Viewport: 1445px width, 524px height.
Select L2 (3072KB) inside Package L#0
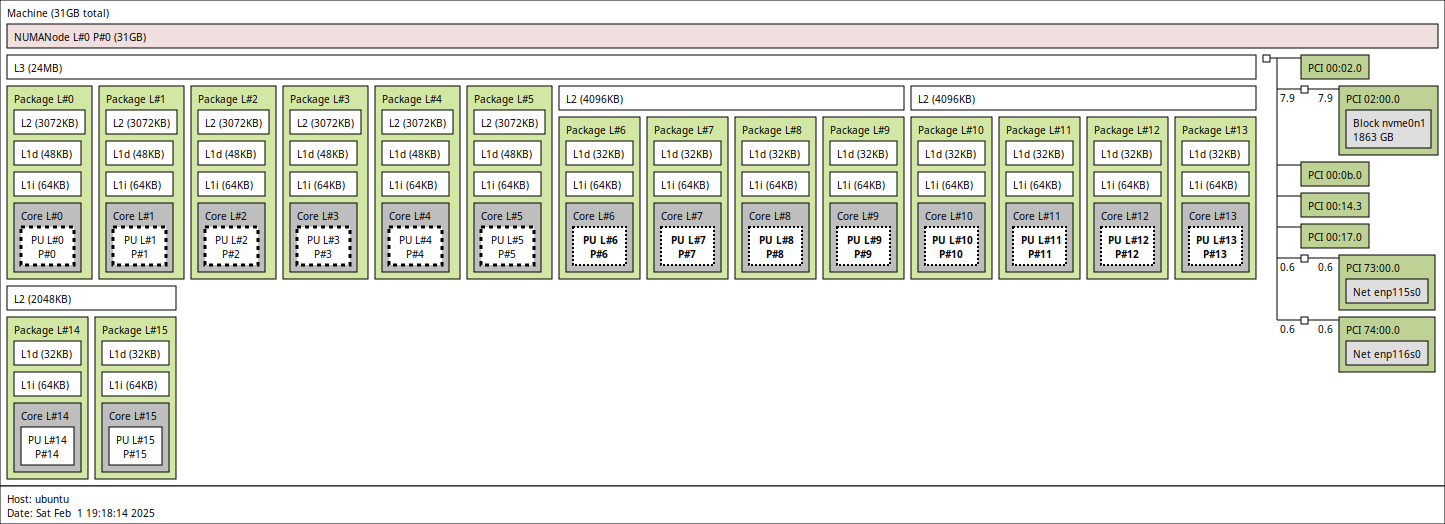(49, 123)
